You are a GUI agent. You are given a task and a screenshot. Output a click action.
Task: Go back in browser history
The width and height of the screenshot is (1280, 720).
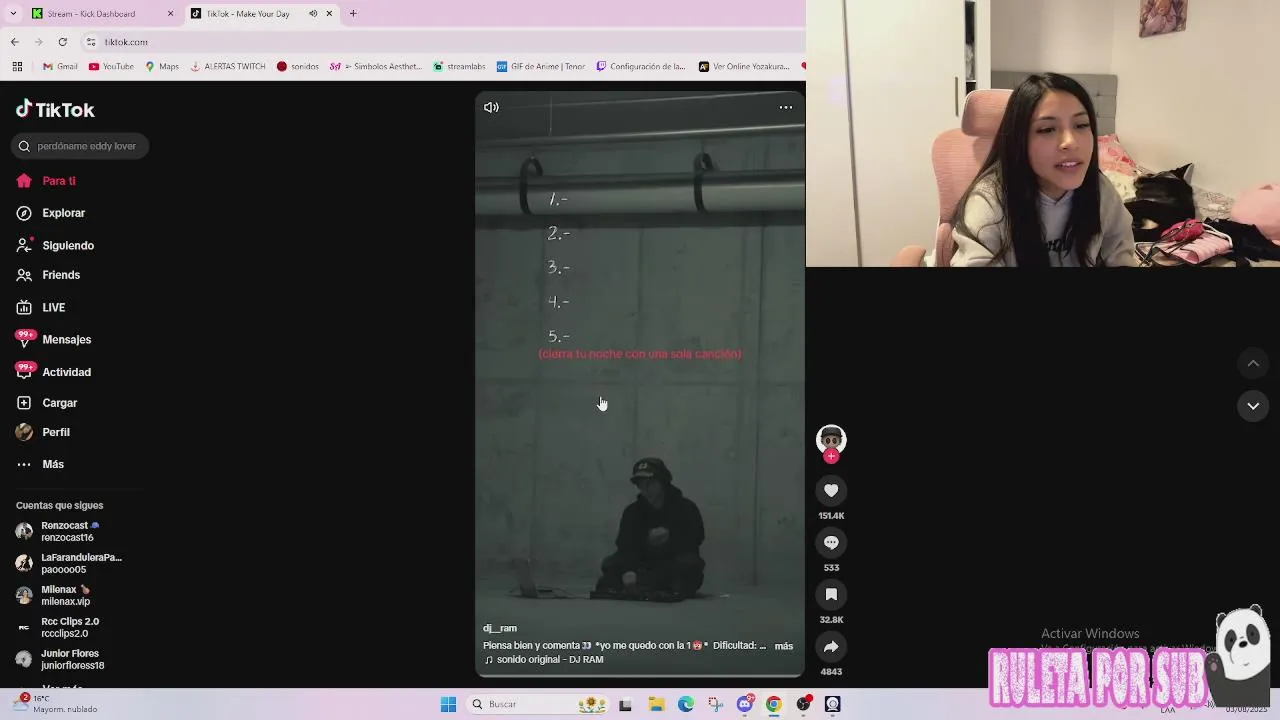[x=15, y=42]
